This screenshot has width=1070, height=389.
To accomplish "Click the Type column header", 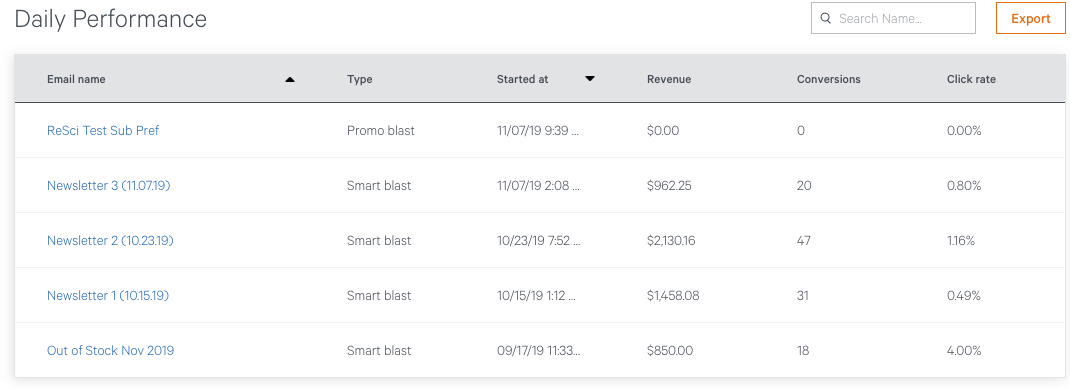I will 360,79.
